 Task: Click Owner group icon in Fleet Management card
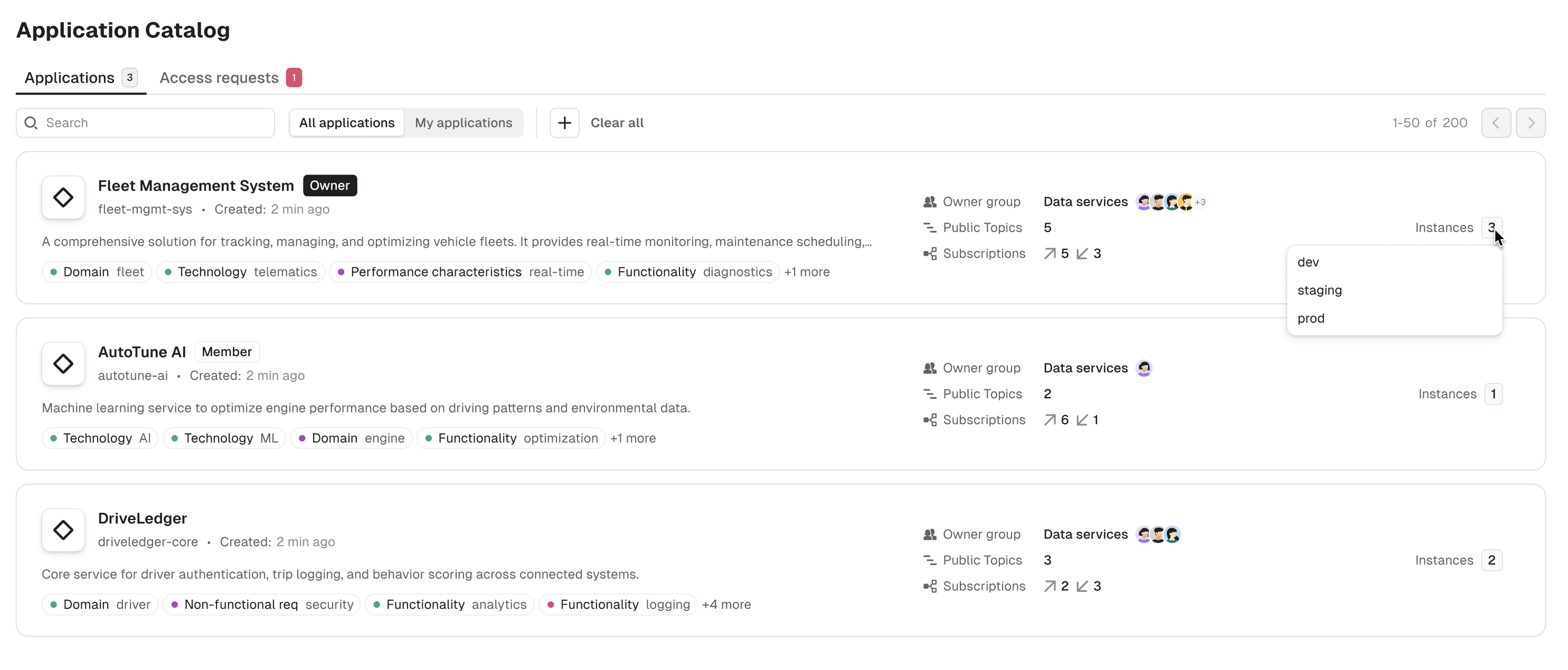pyautogui.click(x=930, y=202)
